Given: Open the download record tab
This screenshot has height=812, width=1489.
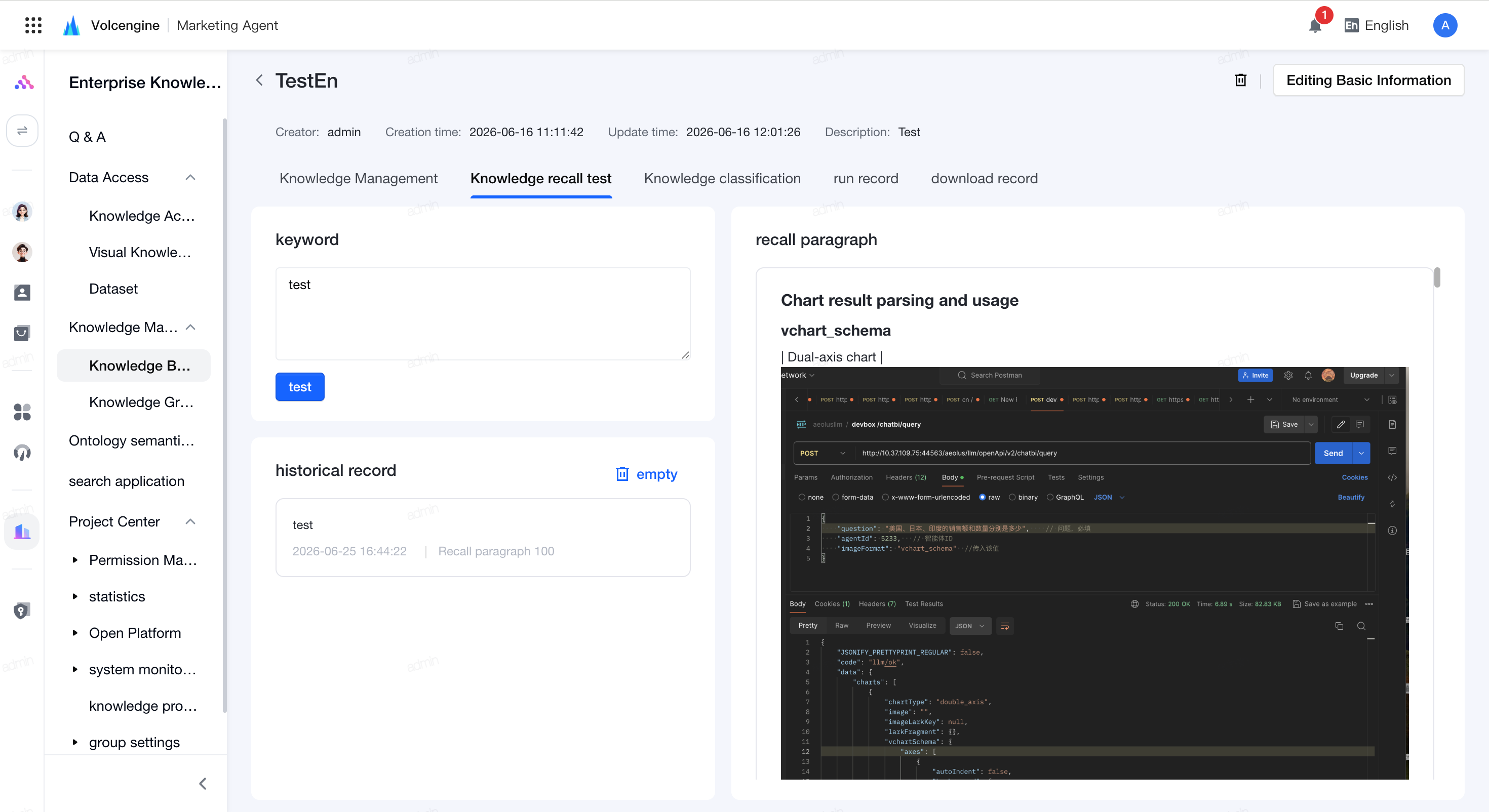Looking at the screenshot, I should 984,179.
